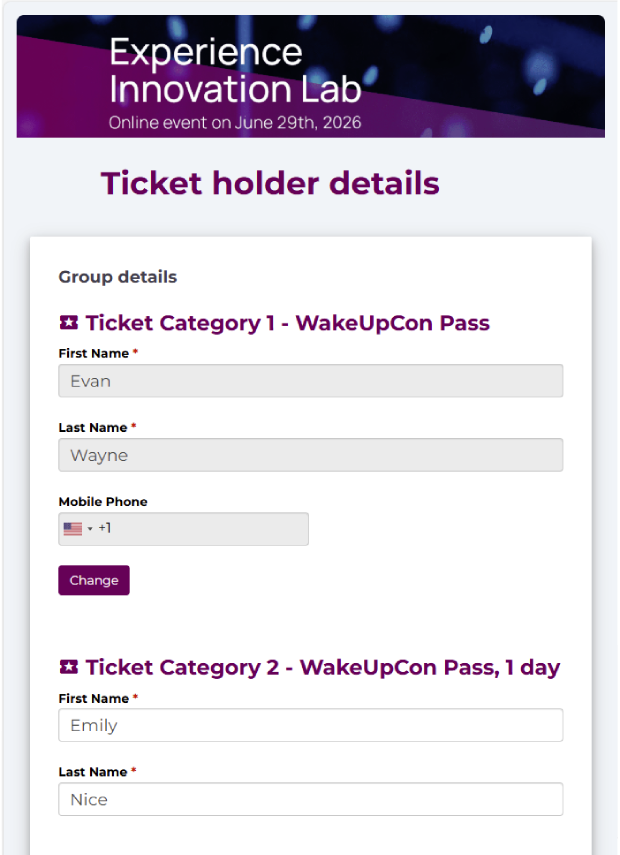
Task: Click the Last Name label under Category 1
Action: [x=92, y=427]
